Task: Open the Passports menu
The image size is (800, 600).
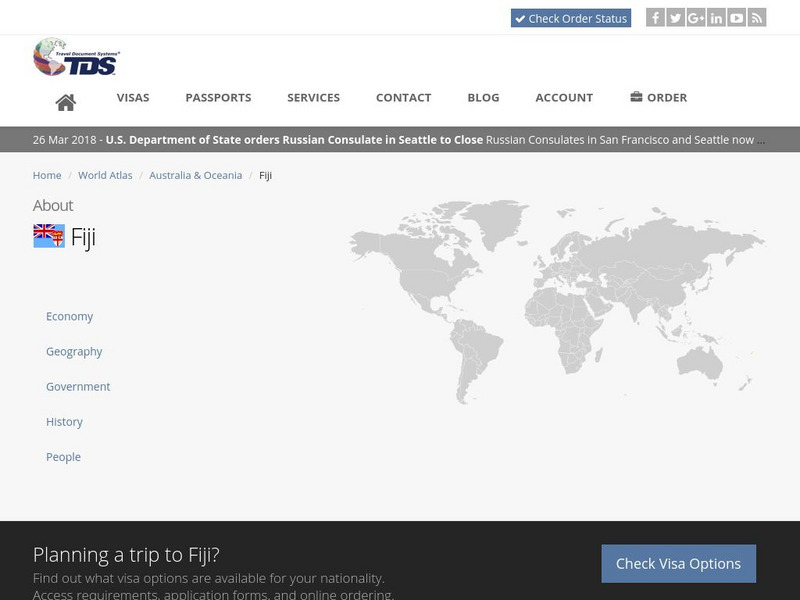Action: [x=218, y=97]
